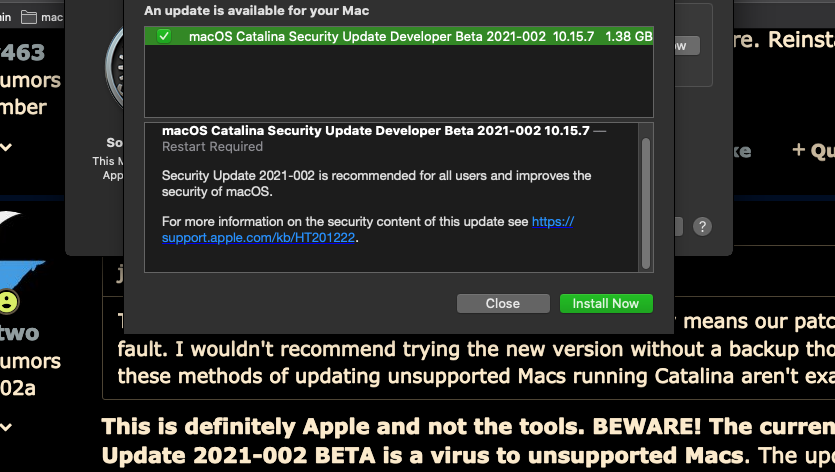This screenshot has height=472, width=835.
Task: Uncheck the macOS Catalina Security Update checkbox
Action: [x=163, y=36]
